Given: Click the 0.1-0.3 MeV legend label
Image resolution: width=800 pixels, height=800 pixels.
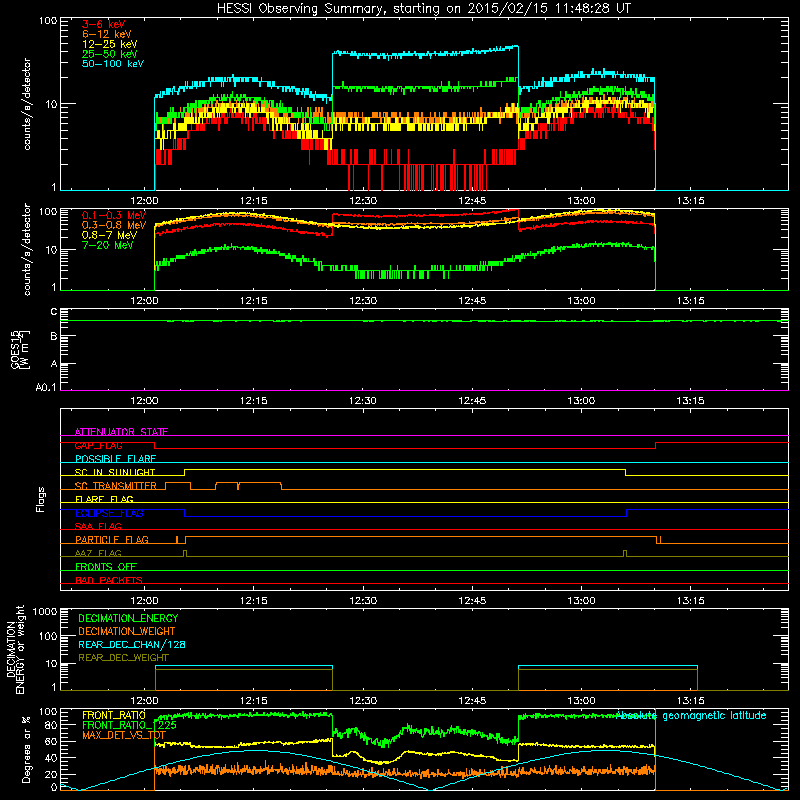Looking at the screenshot, I should point(114,215).
